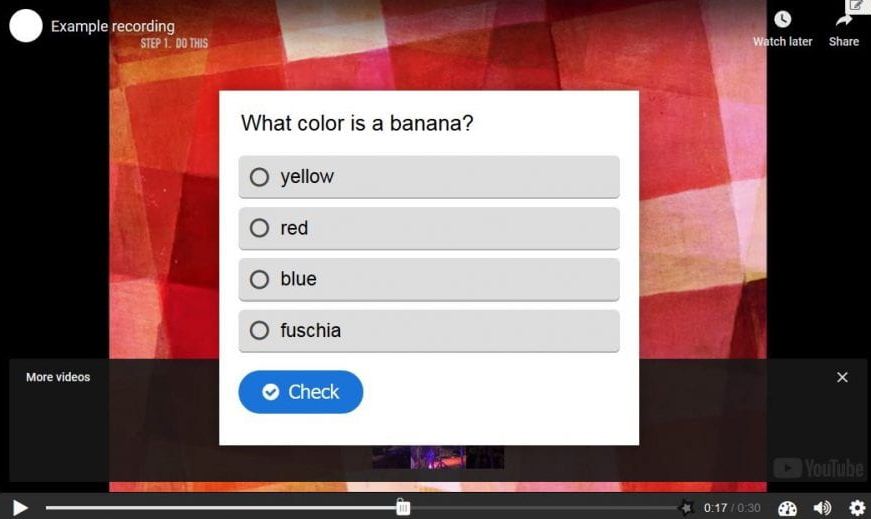Open the settings gear in player bar
Viewport: 871px width, 519px height.
point(857,507)
